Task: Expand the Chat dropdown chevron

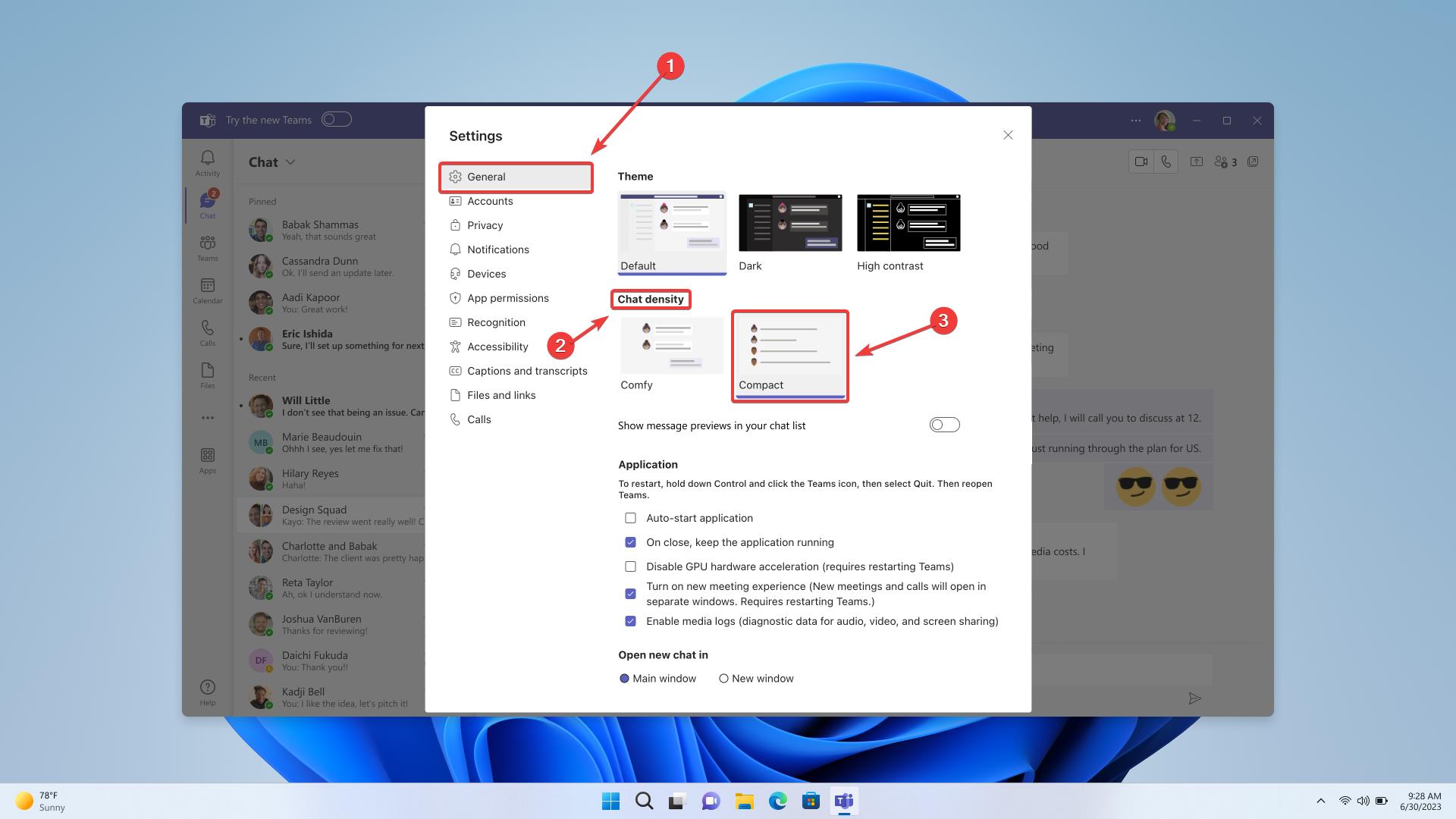Action: click(290, 162)
